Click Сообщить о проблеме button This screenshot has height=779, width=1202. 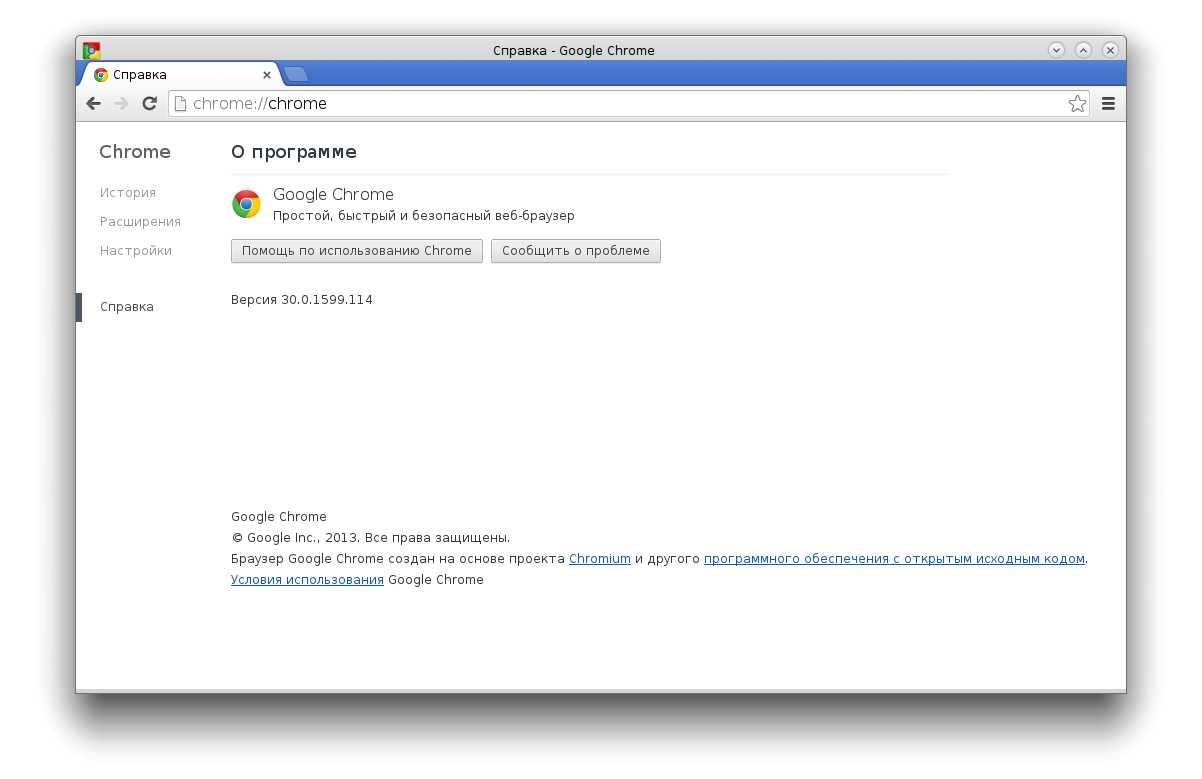(x=575, y=251)
